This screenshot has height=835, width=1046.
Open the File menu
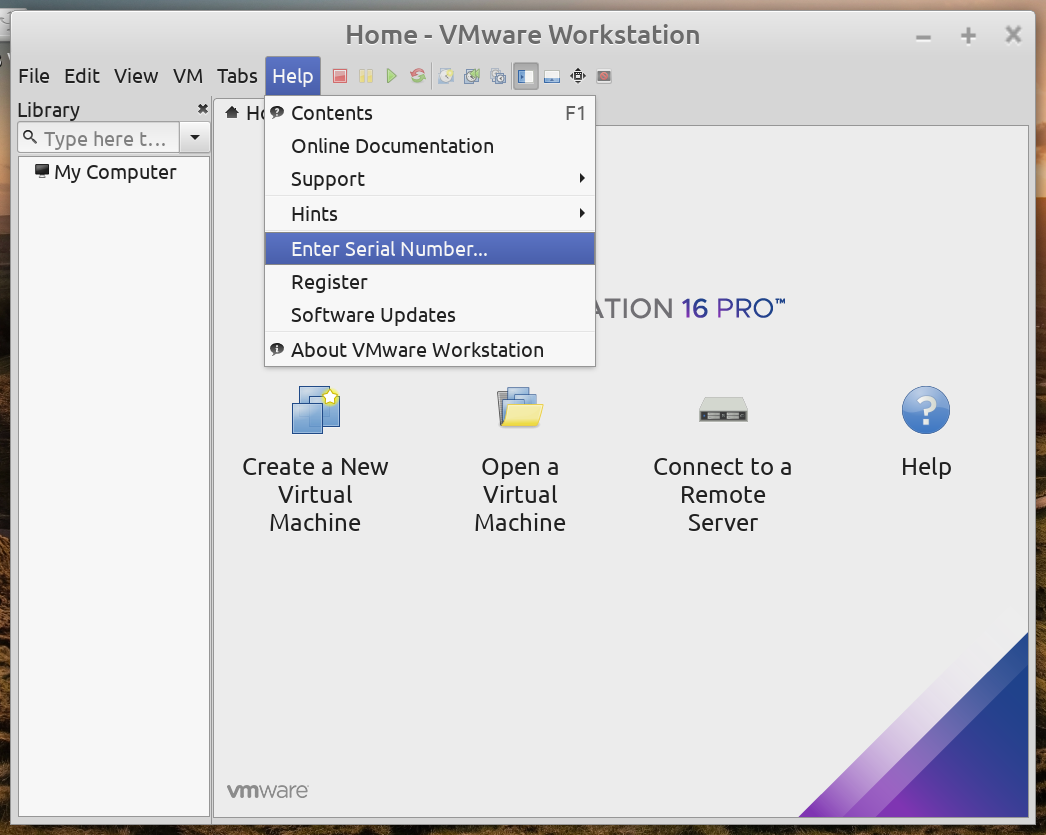(34, 76)
